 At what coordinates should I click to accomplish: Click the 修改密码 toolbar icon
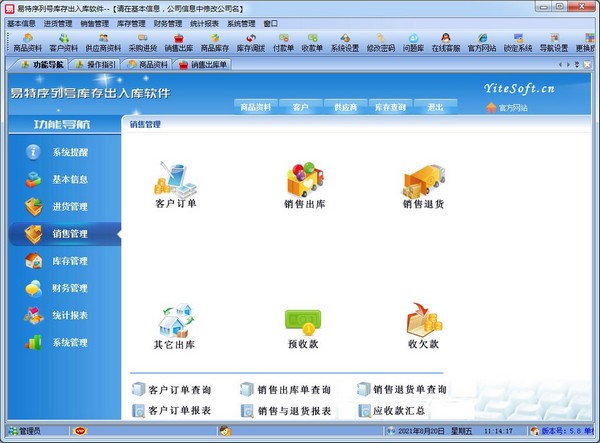[380, 42]
